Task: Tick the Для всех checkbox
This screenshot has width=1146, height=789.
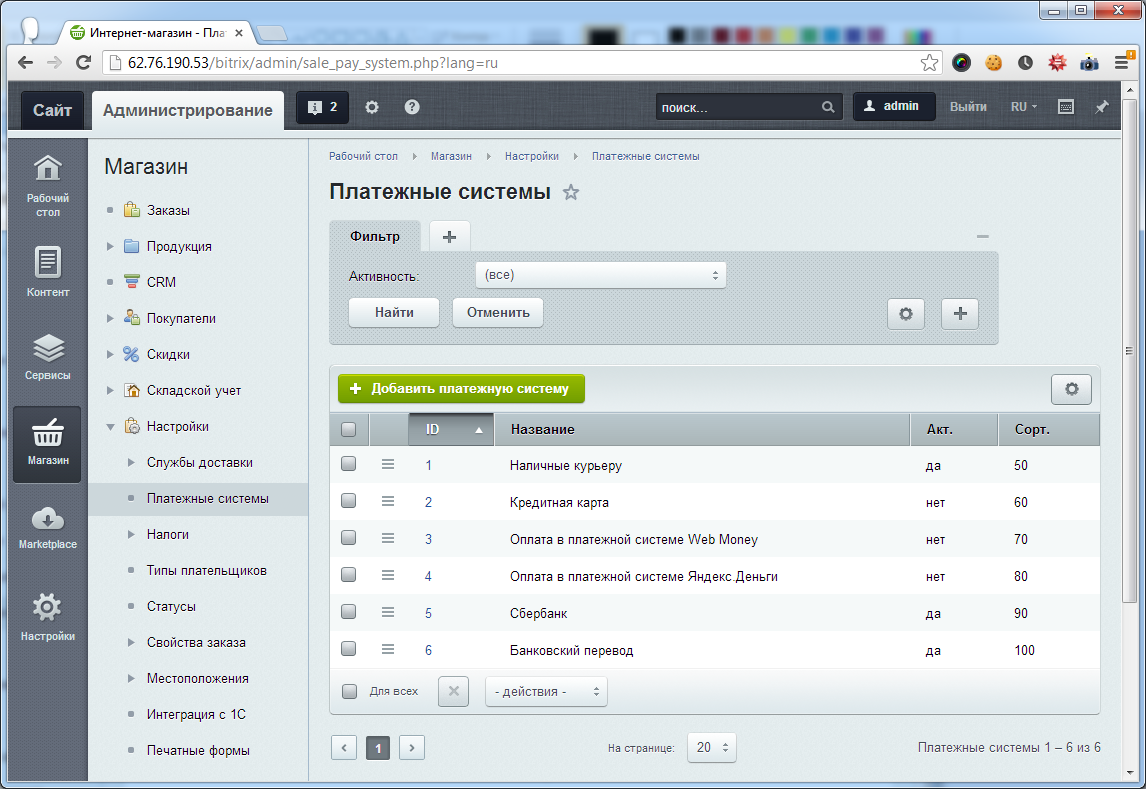Action: (349, 691)
